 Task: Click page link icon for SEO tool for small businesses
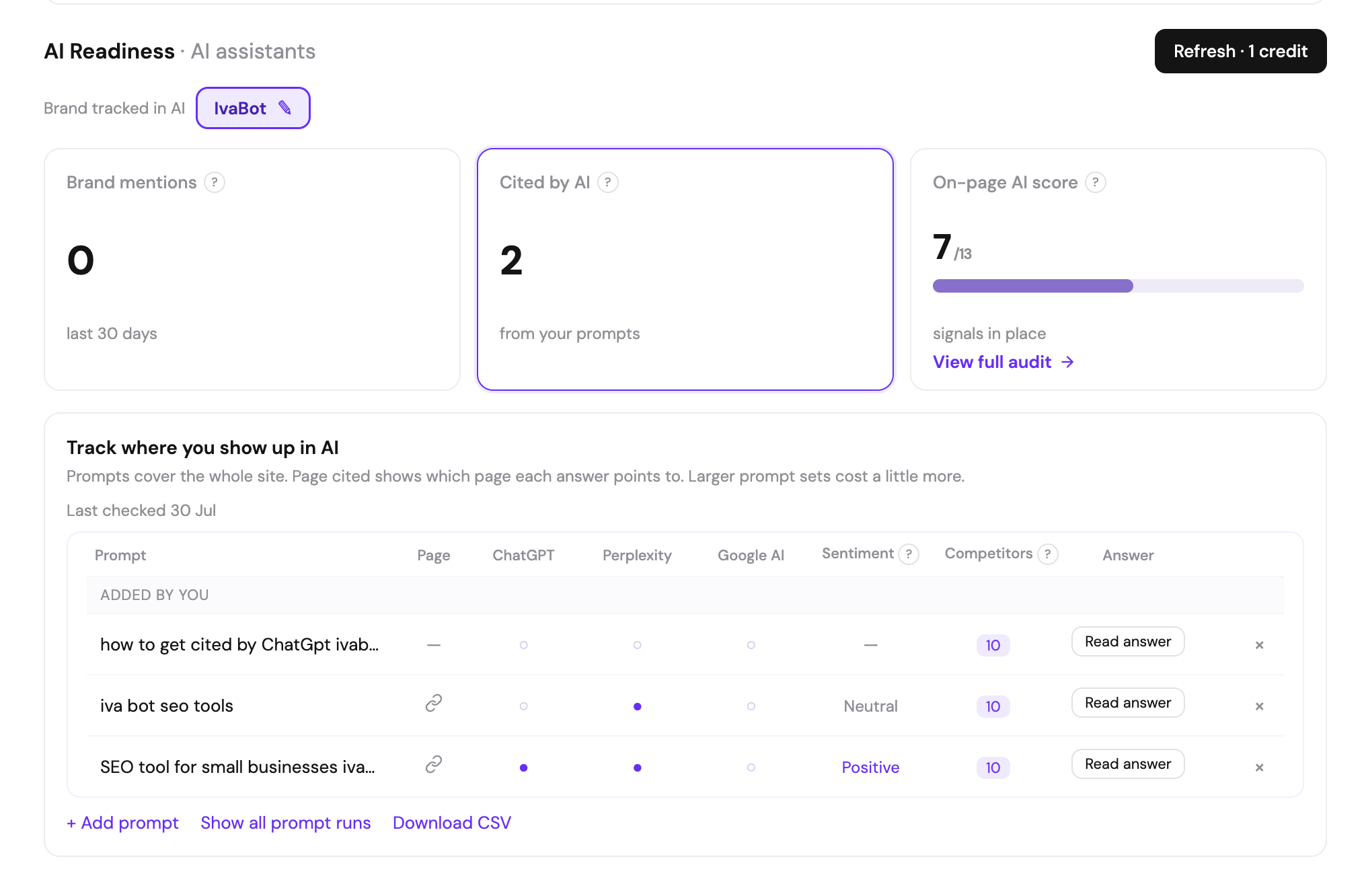[x=434, y=764]
